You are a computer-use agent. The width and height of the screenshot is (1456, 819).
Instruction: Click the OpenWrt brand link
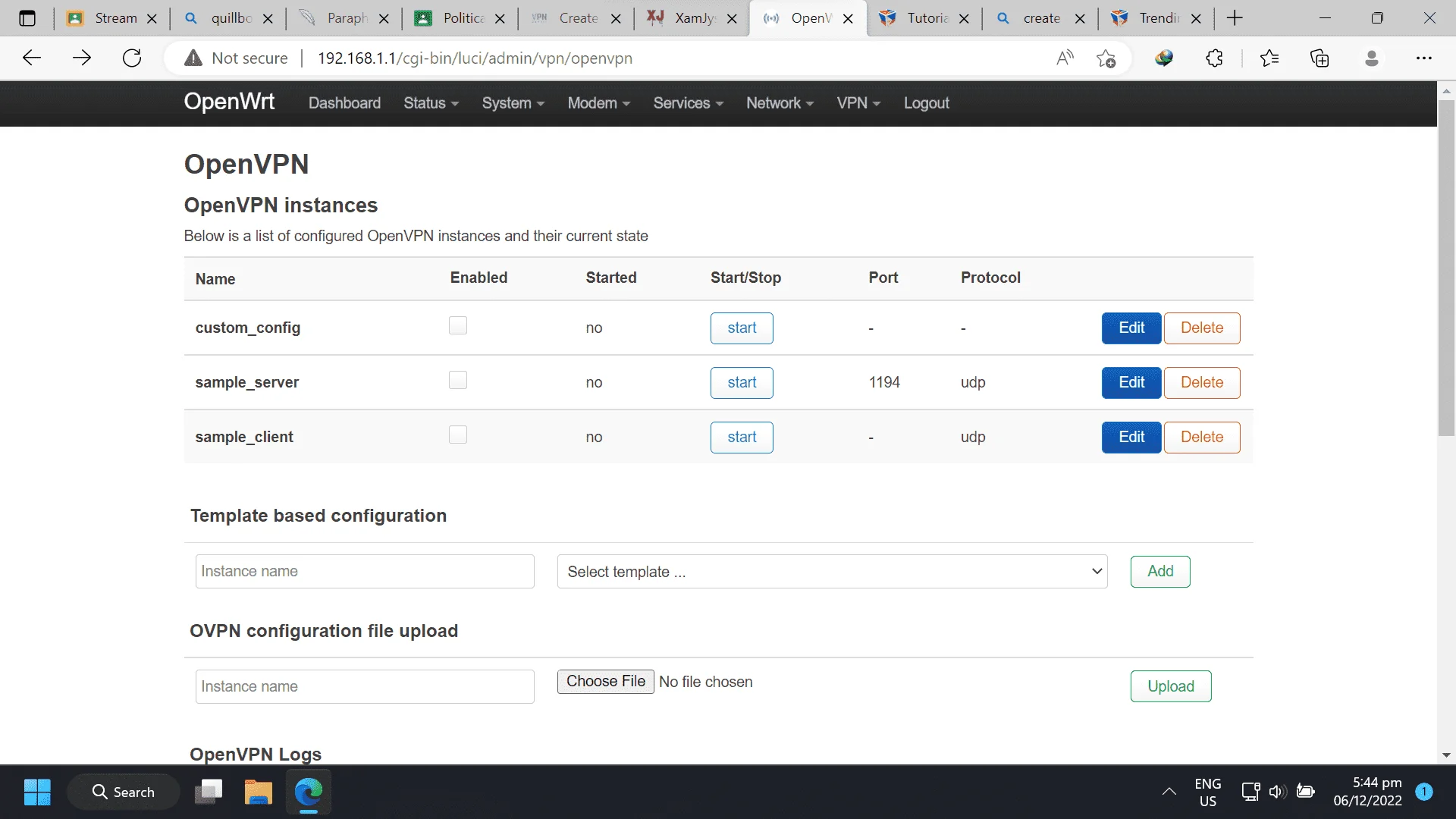click(x=229, y=102)
